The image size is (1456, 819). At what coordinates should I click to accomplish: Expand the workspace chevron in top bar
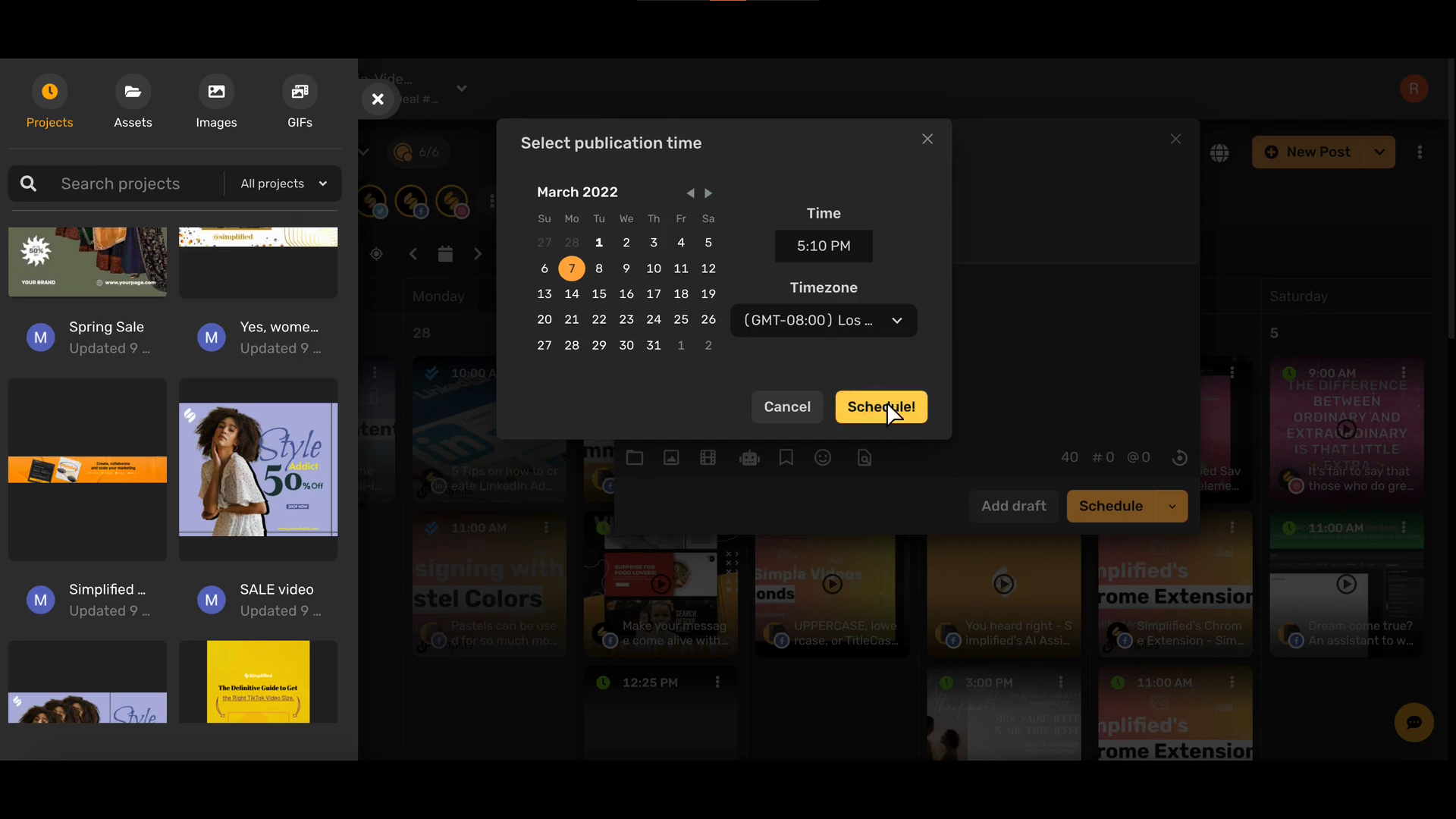tap(461, 89)
